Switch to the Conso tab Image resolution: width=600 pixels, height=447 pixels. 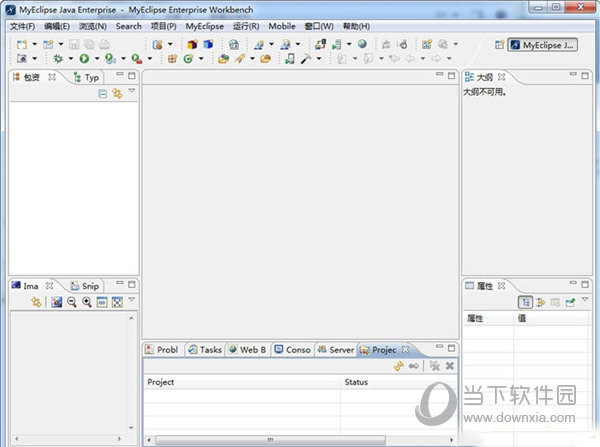tap(293, 349)
